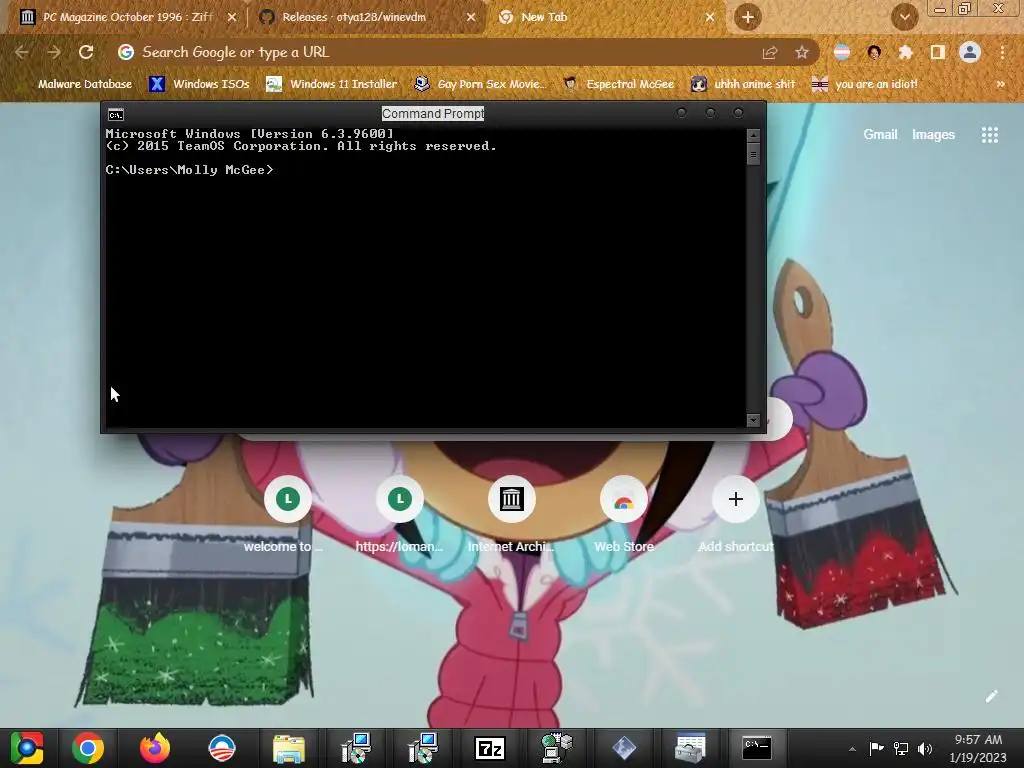Select the Command Prompt taskbar button
The image size is (1024, 768).
pos(757,748)
